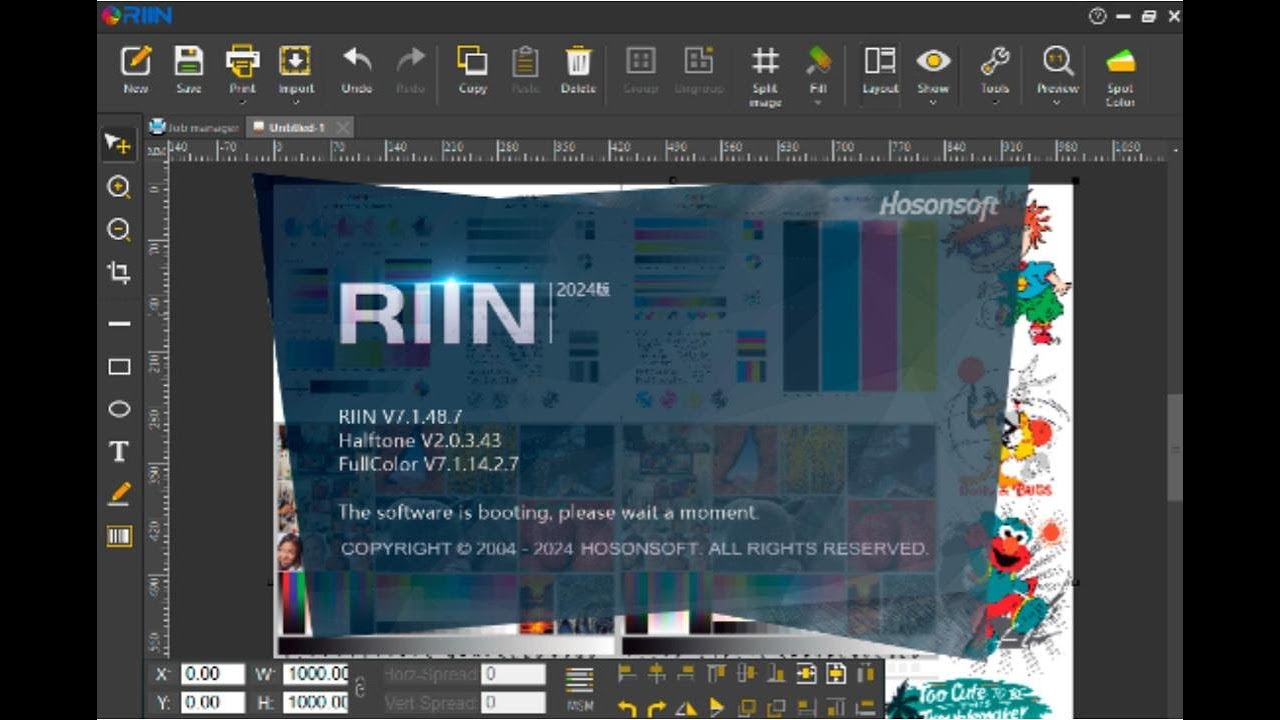This screenshot has width=1280, height=720.
Task: Send object to back
Action: pos(776,708)
